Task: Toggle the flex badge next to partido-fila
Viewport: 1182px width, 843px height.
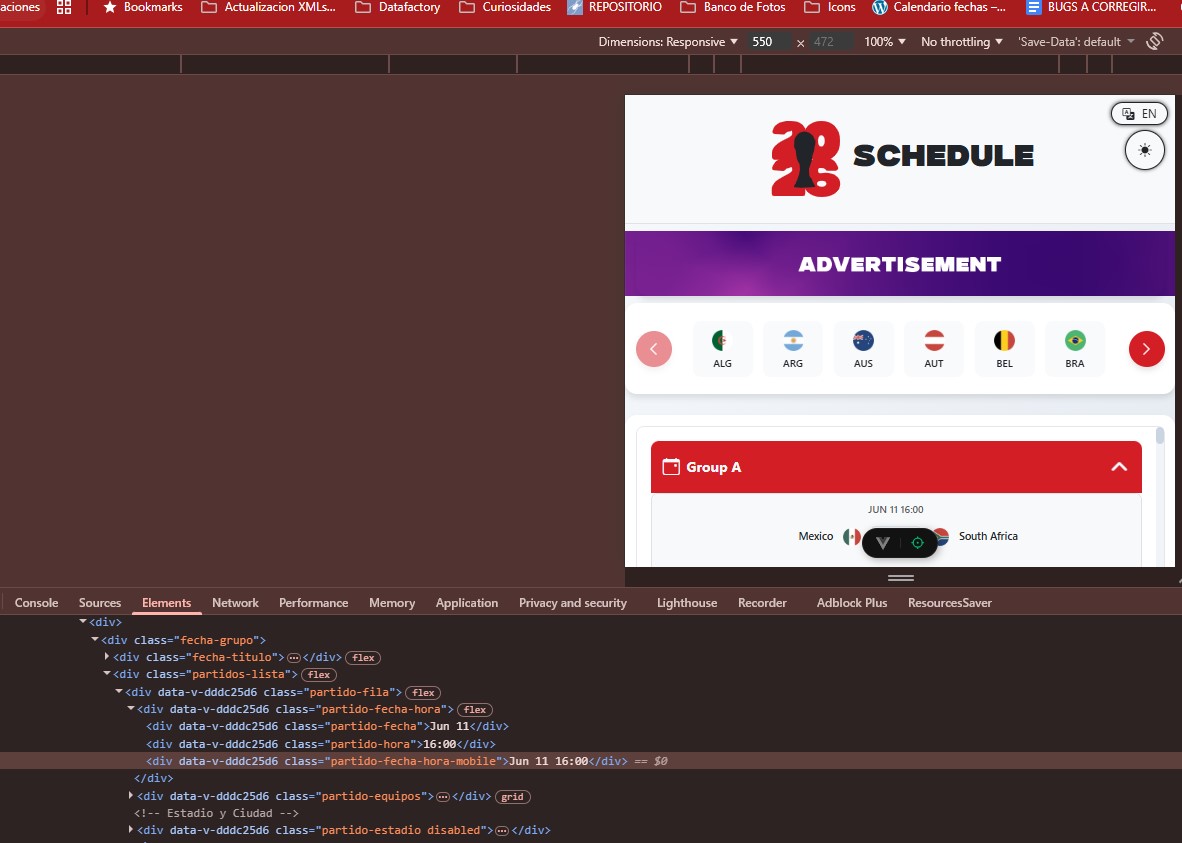Action: click(423, 692)
